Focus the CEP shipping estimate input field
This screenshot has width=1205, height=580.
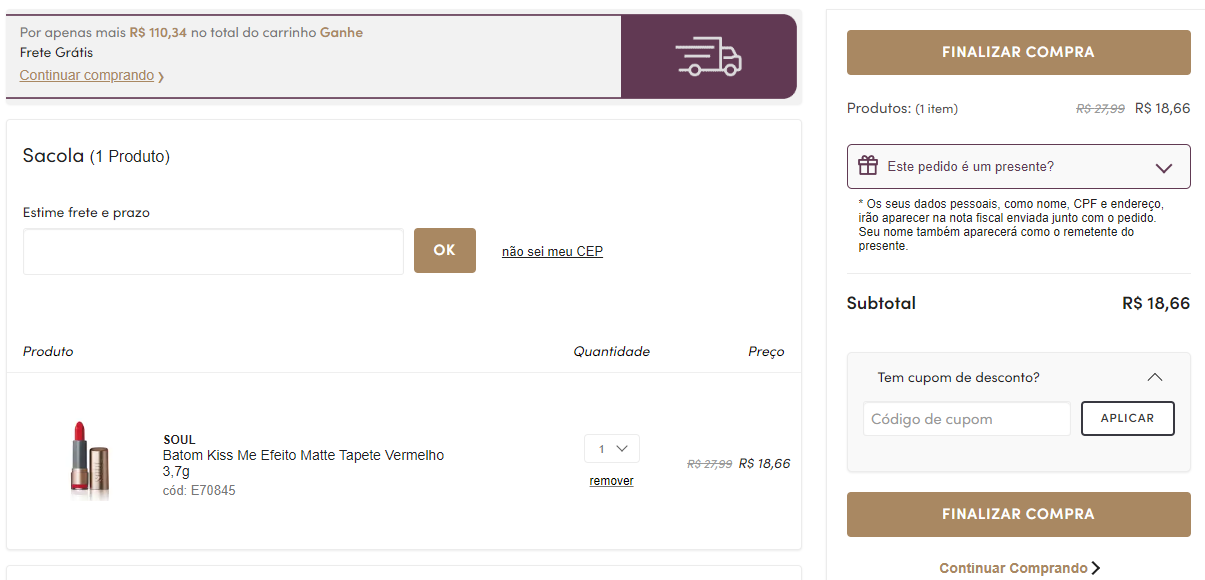click(x=213, y=251)
